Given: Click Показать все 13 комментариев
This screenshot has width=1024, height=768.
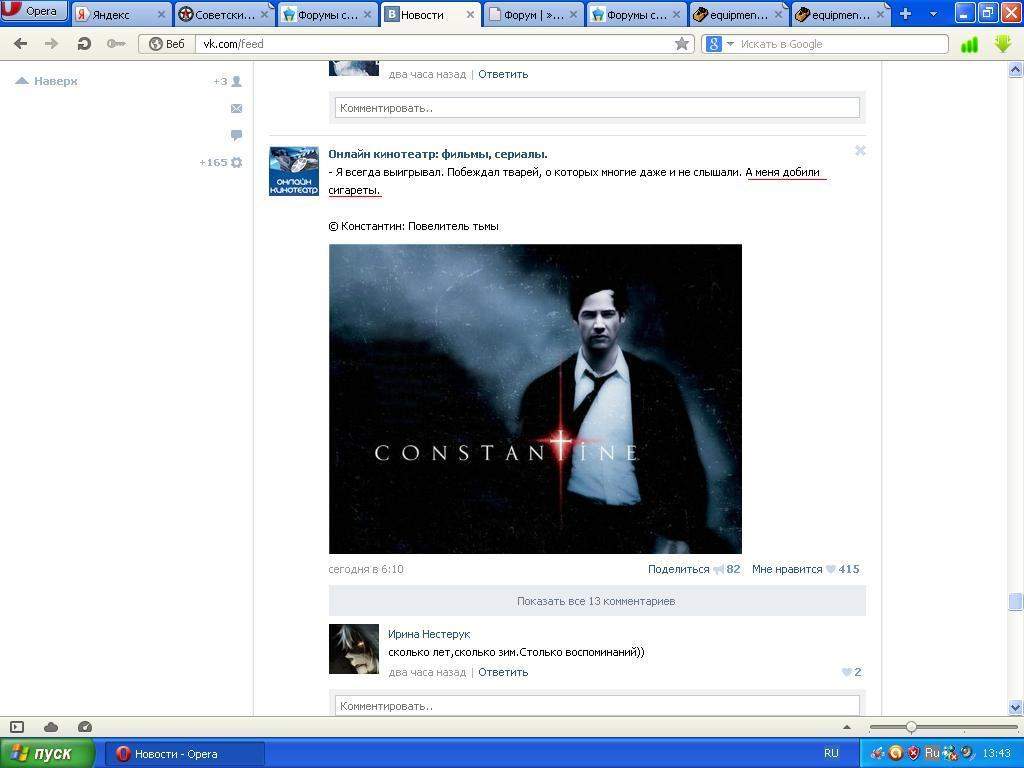Looking at the screenshot, I should pyautogui.click(x=596, y=601).
